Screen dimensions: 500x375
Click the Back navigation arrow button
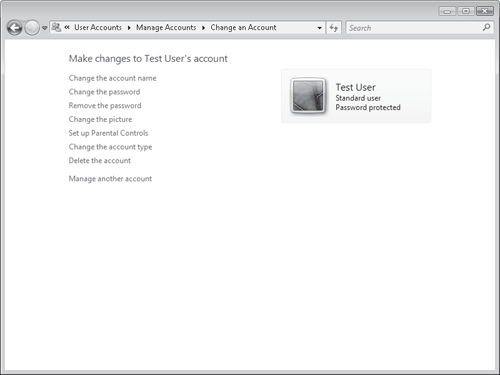14,28
